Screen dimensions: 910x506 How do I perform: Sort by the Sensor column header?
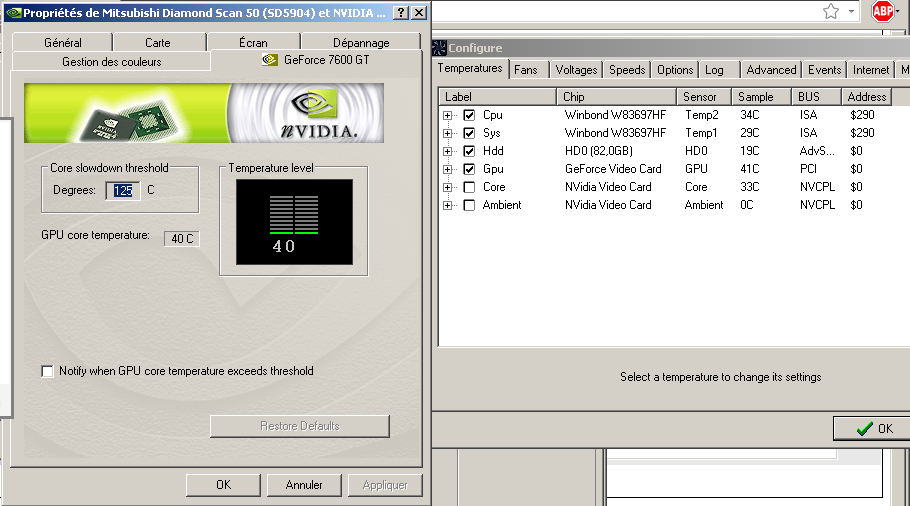704,97
